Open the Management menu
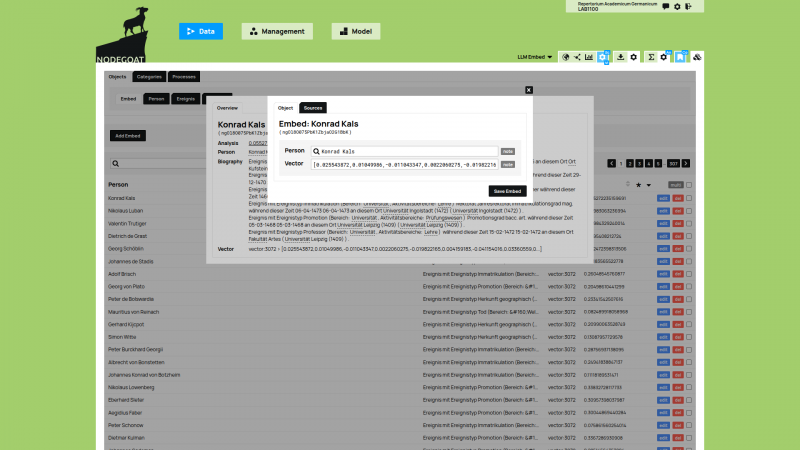Image resolution: width=800 pixels, height=450 pixels. [276, 31]
